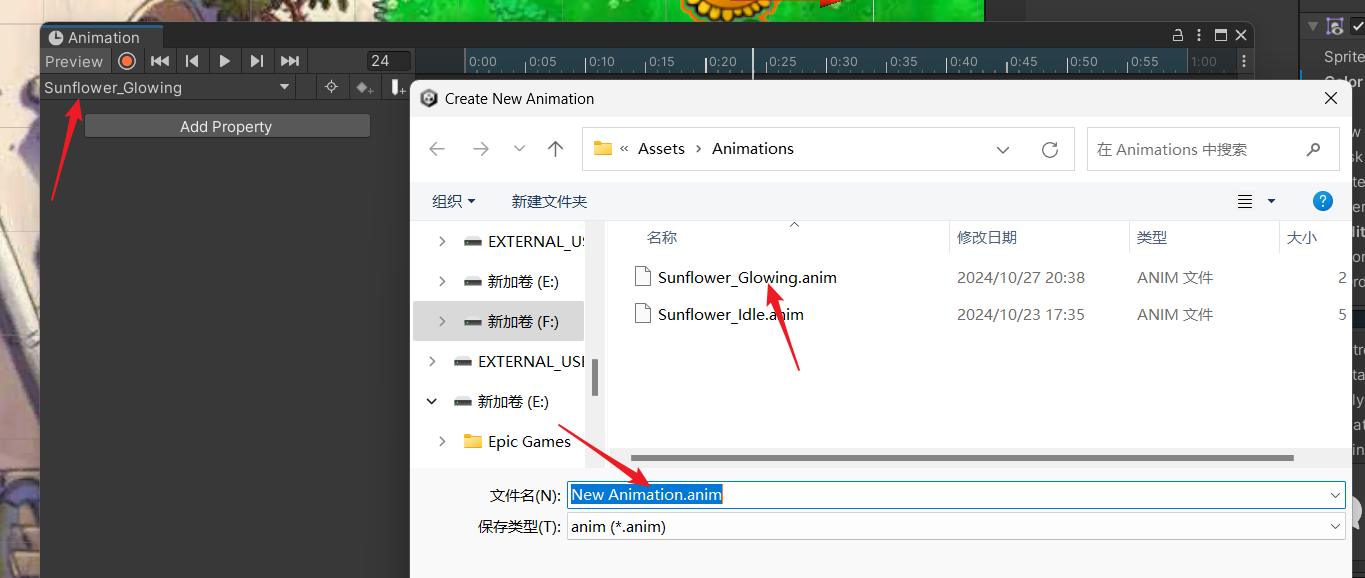Click the 0:25 mark on timeline ruler
This screenshot has height=578, width=1365.
click(782, 61)
